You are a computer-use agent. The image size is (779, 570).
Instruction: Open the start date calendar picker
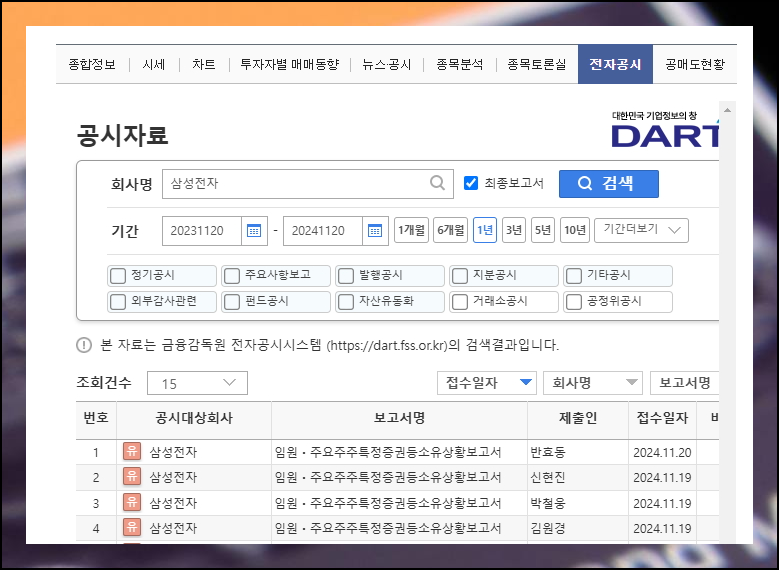(x=254, y=231)
